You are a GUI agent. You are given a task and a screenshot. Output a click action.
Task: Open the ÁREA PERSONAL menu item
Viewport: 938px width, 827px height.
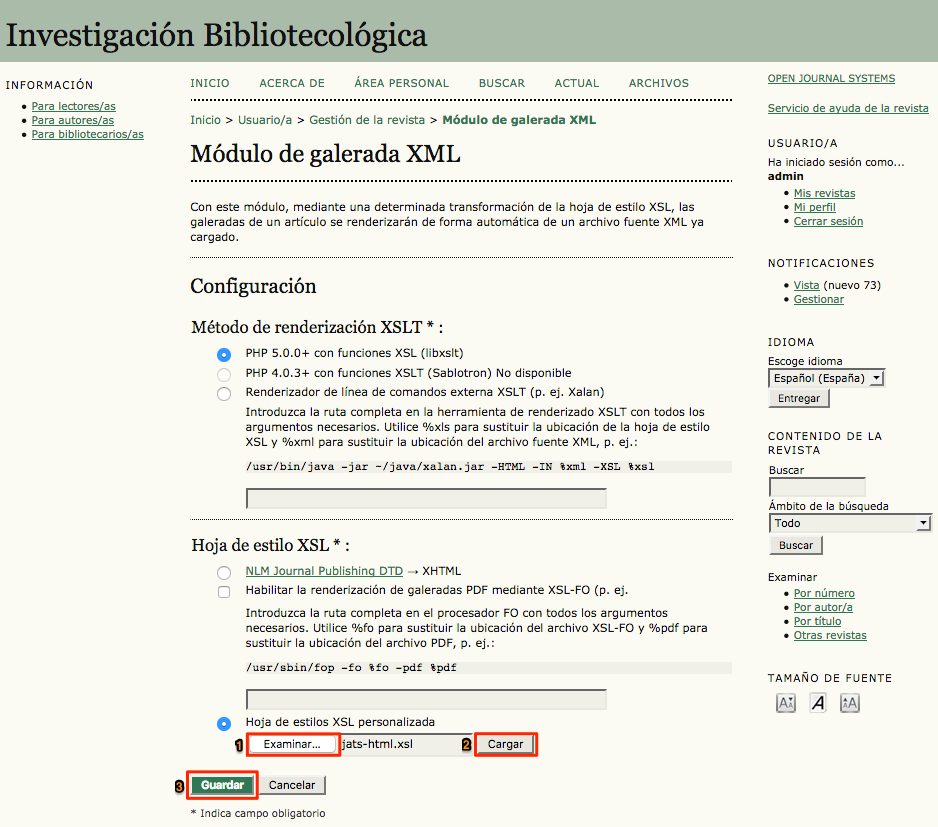tap(401, 83)
